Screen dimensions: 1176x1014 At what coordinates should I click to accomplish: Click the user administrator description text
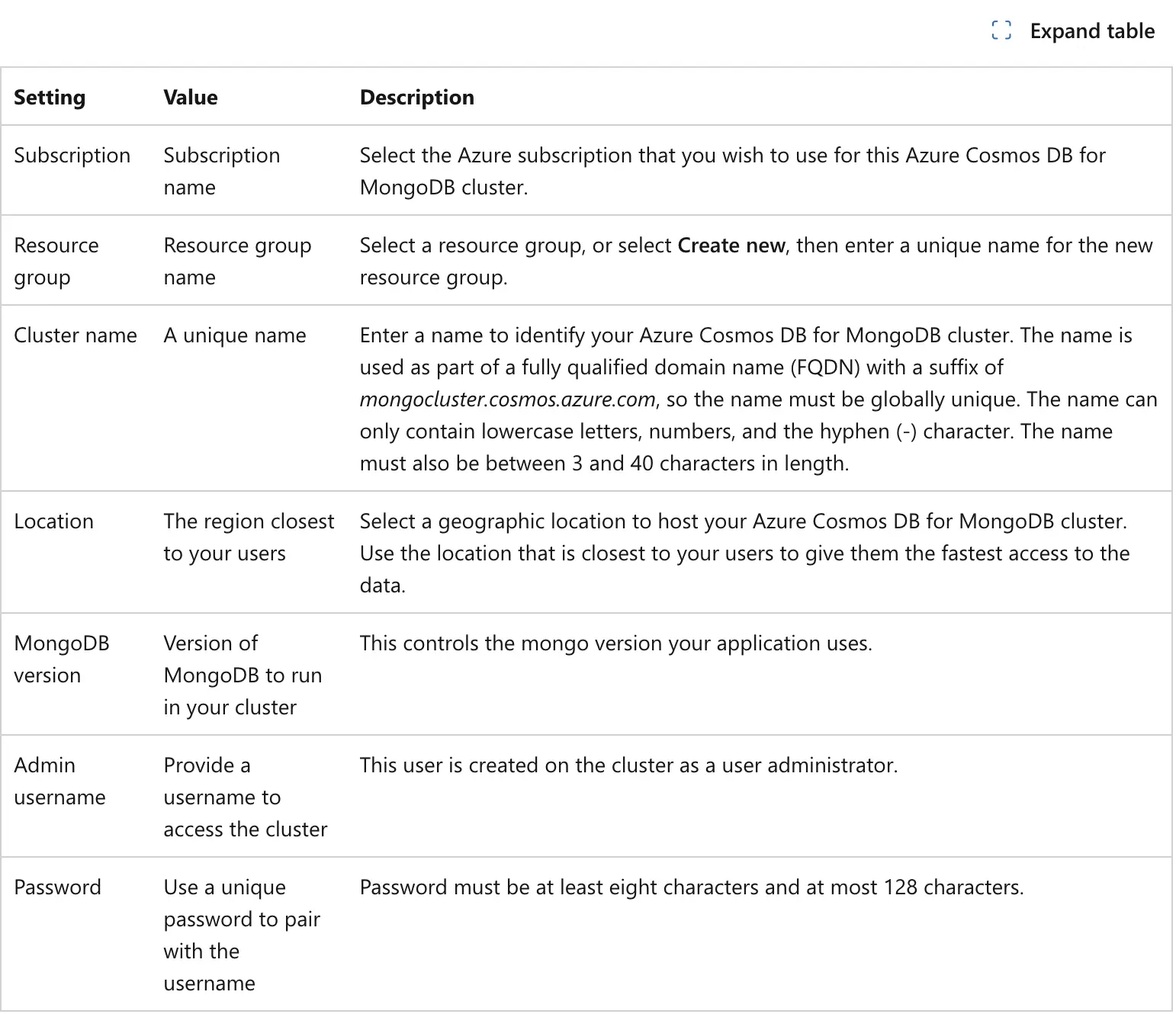pyautogui.click(x=628, y=765)
